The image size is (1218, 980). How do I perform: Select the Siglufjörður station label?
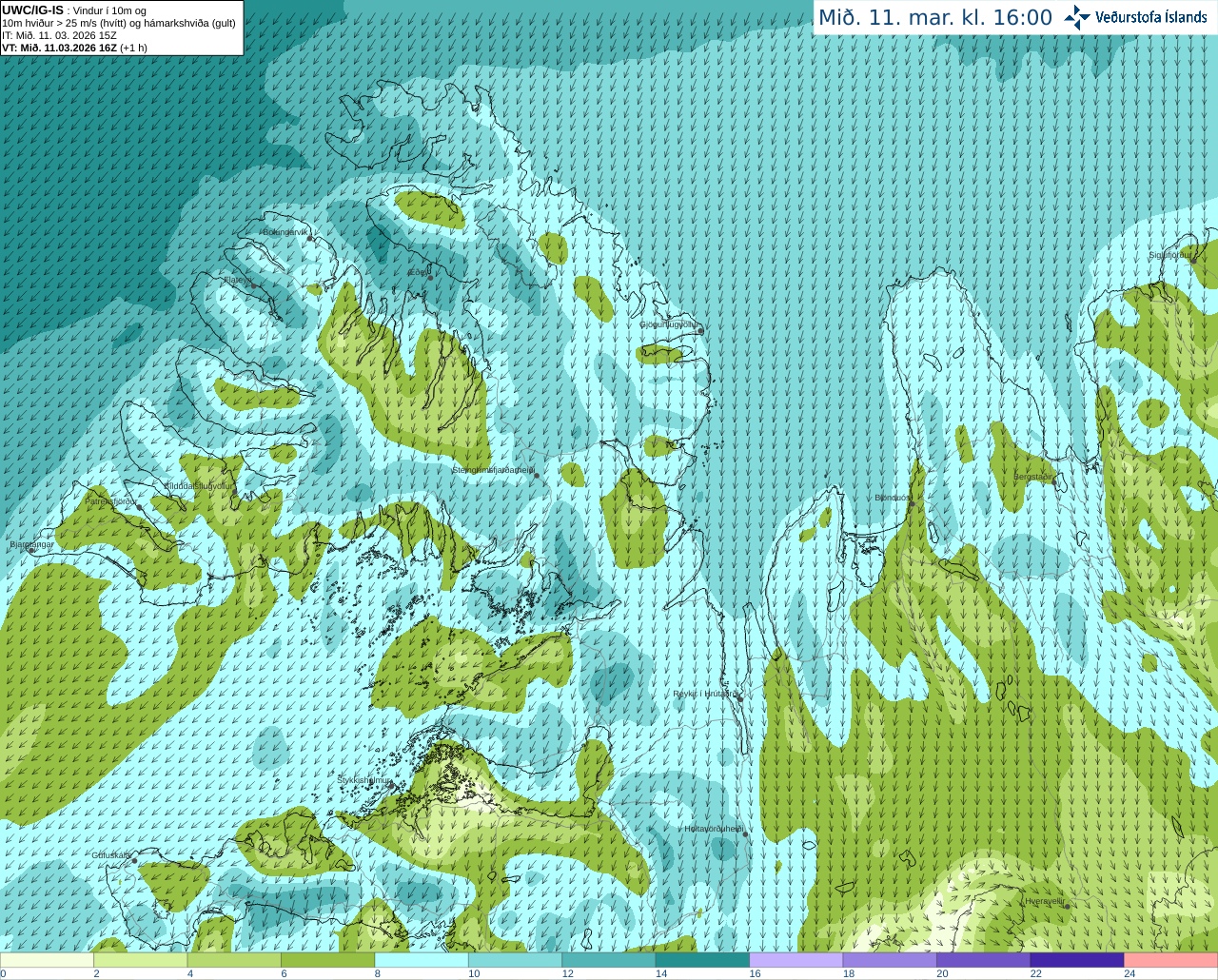click(1169, 255)
